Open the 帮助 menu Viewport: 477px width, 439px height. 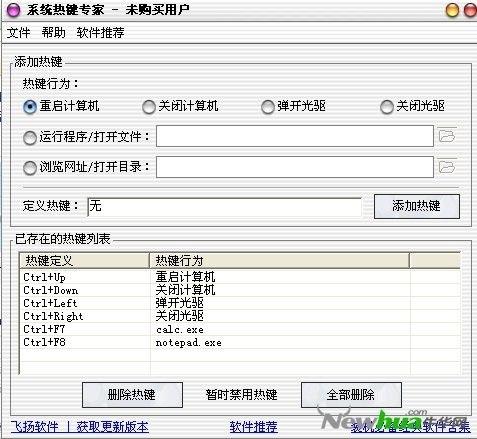click(x=53, y=33)
